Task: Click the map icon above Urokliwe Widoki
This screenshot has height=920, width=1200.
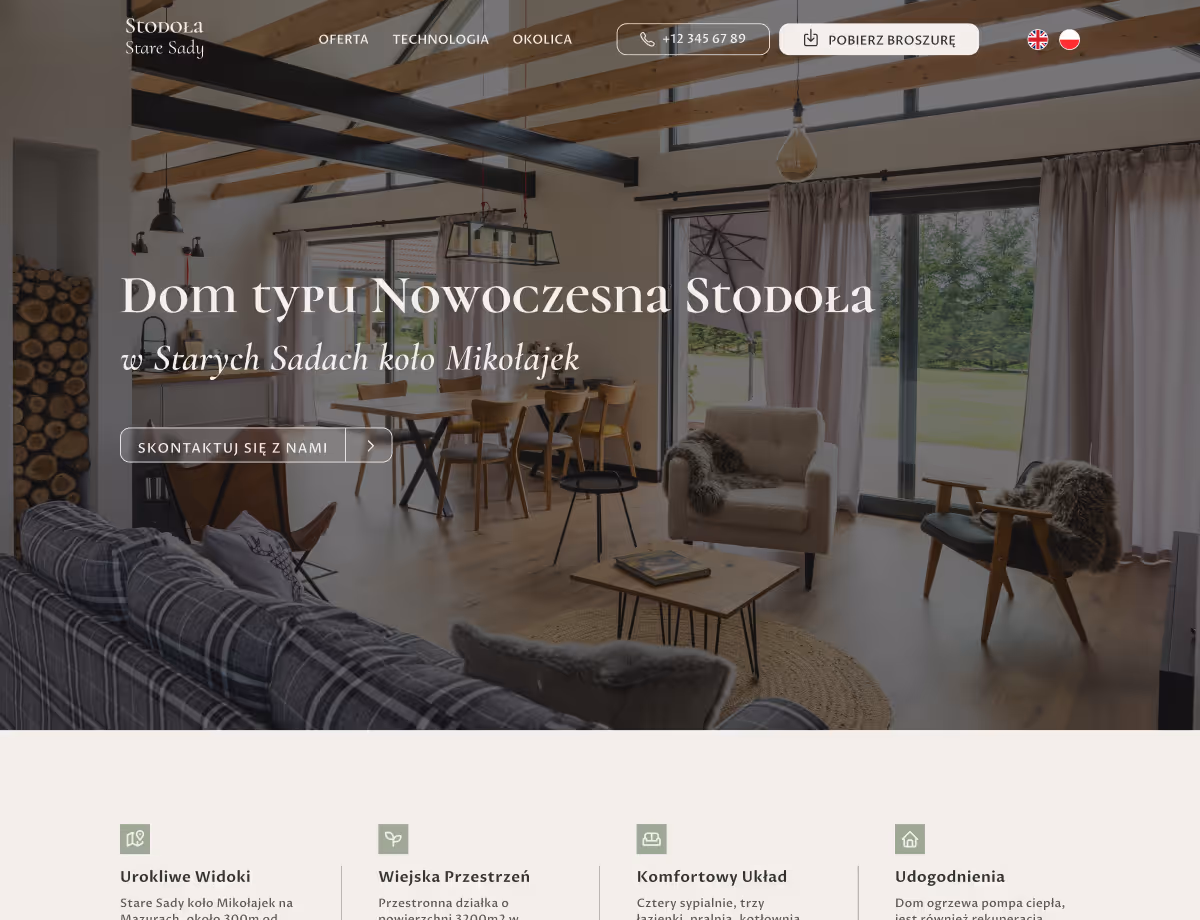Action: (135, 839)
